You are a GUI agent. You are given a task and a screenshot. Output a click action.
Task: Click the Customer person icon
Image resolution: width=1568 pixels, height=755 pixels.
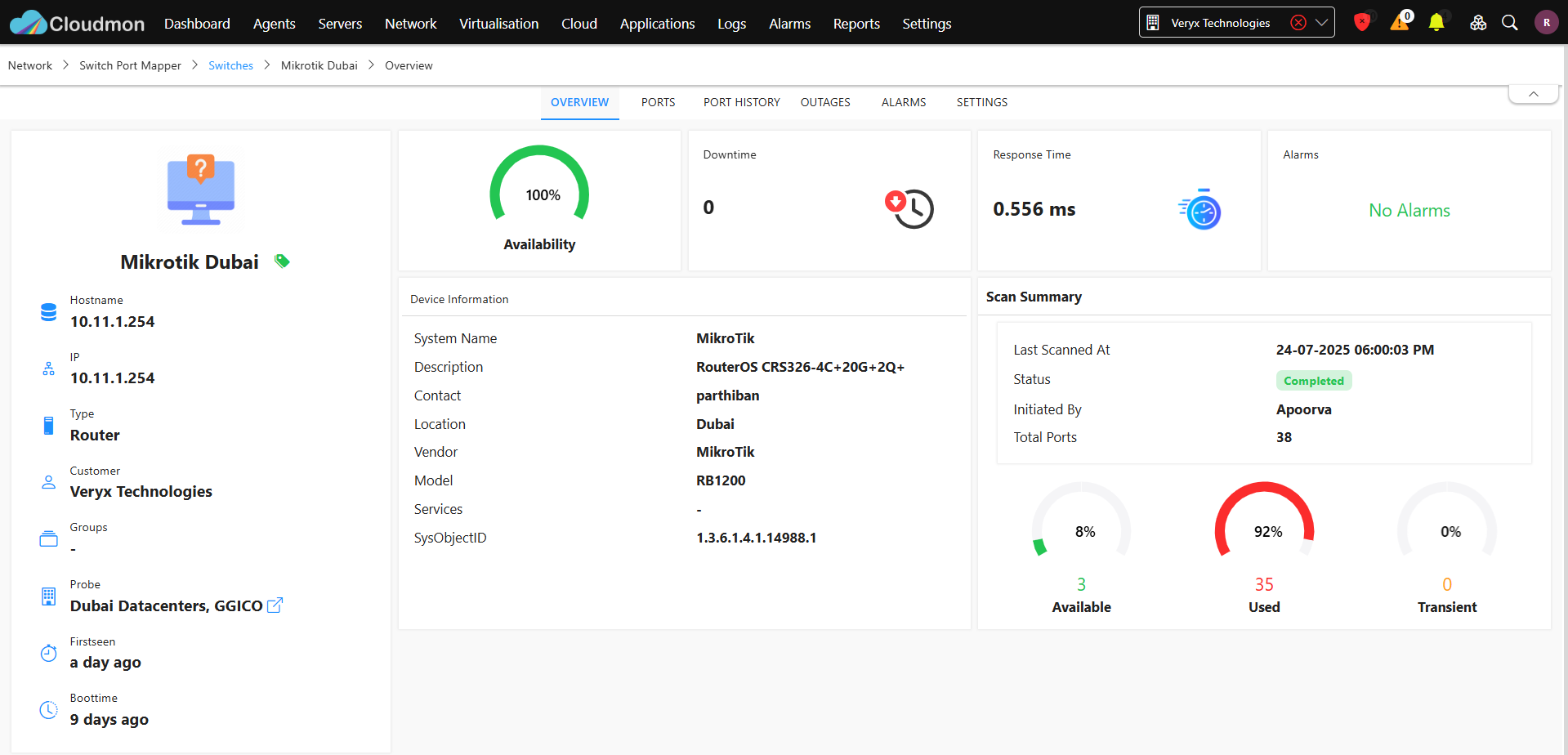(x=49, y=482)
